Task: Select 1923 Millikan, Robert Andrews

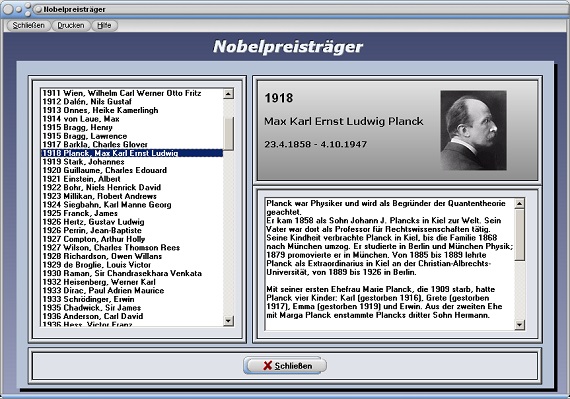Action: pos(132,196)
